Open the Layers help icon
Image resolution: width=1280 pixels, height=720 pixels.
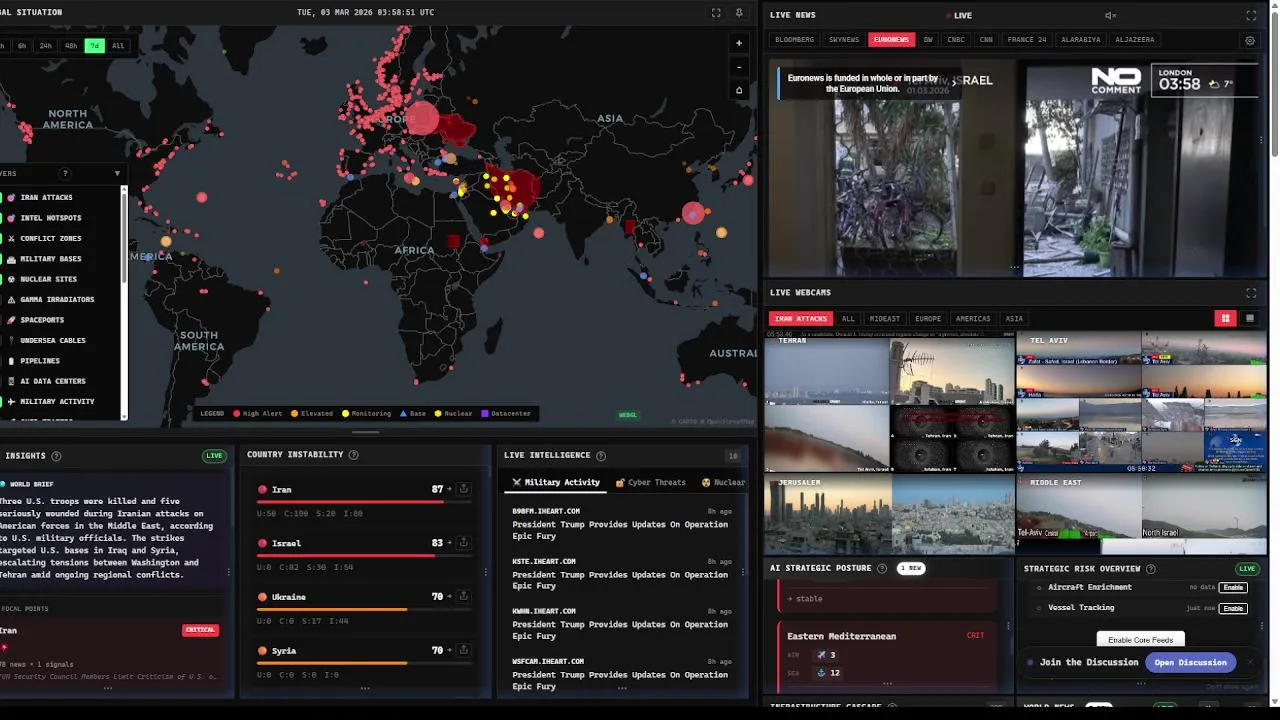[65, 173]
